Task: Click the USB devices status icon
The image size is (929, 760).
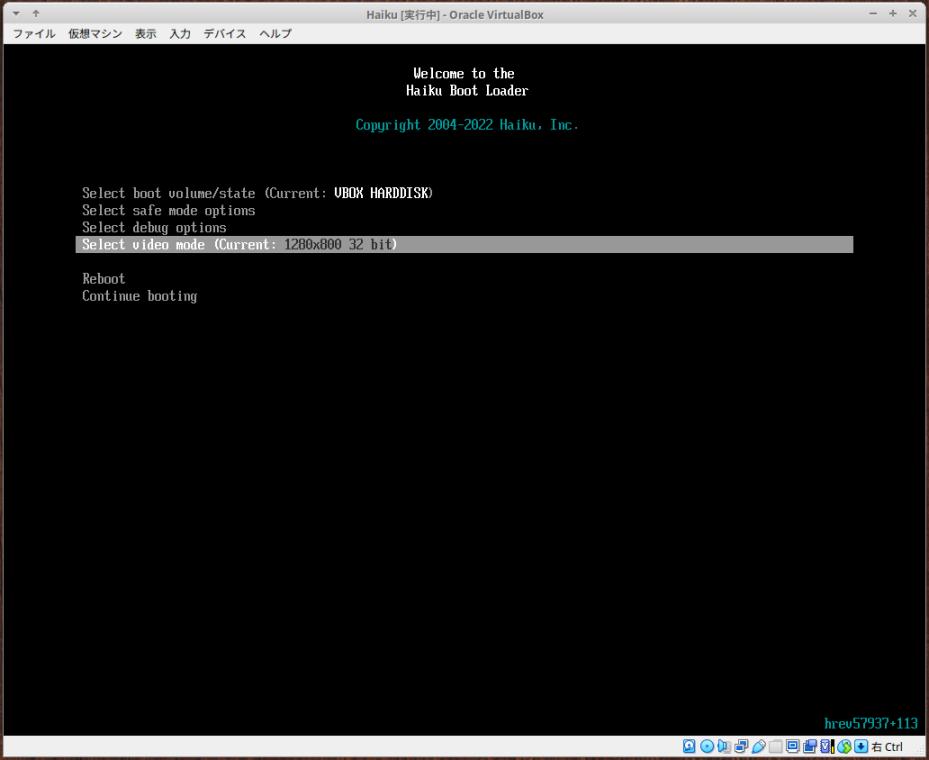Action: click(758, 746)
